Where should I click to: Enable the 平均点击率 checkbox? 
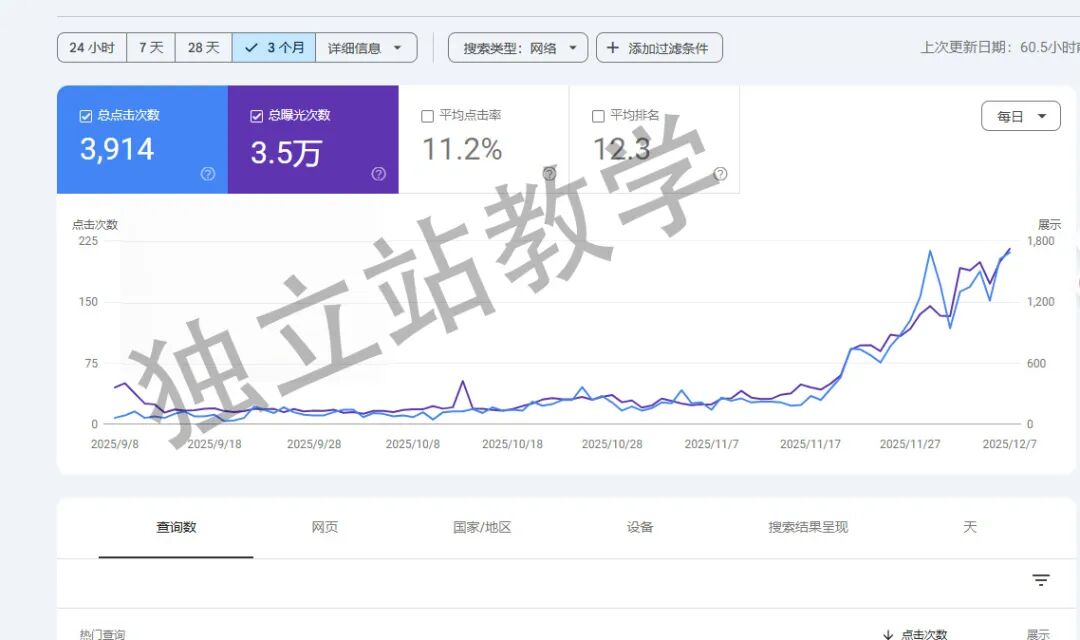427,116
